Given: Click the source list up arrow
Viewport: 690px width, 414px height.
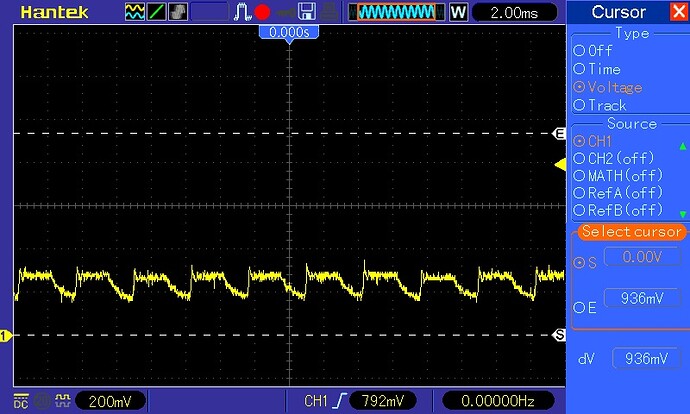Looking at the screenshot, I should pos(683,146).
